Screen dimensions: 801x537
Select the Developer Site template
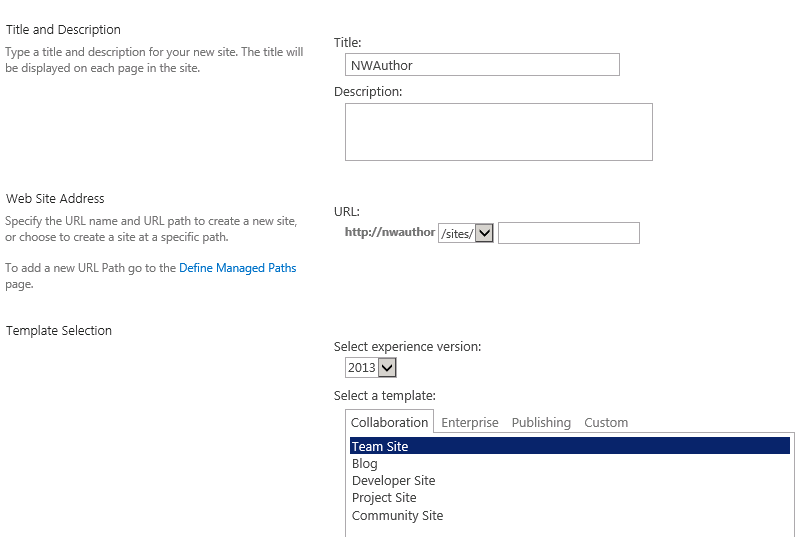393,480
